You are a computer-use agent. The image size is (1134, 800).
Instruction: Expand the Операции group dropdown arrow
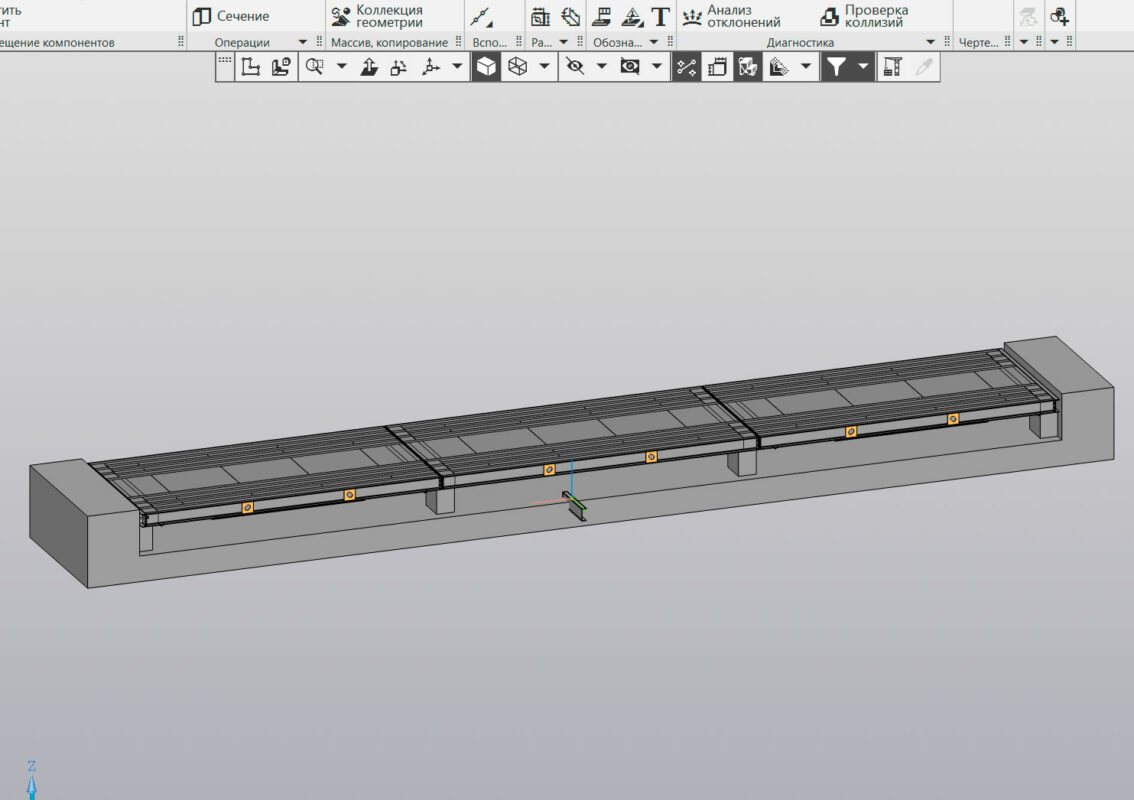coord(302,42)
